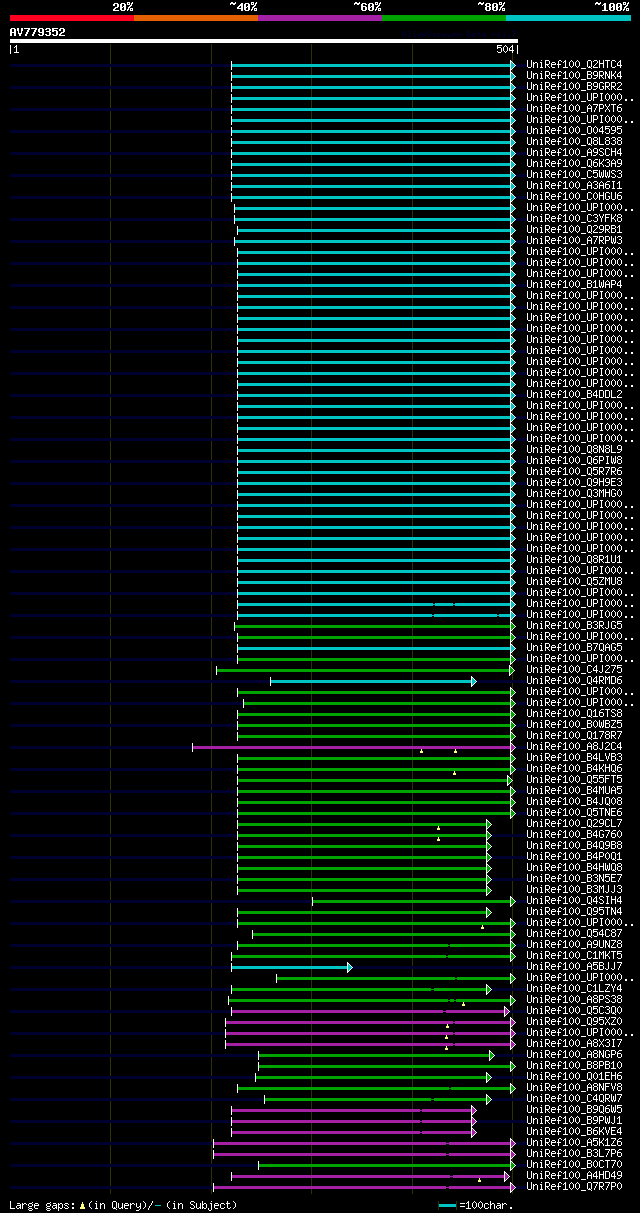
Task: Select the UniRef100_A8J2C4 label
Action: pos(574,746)
